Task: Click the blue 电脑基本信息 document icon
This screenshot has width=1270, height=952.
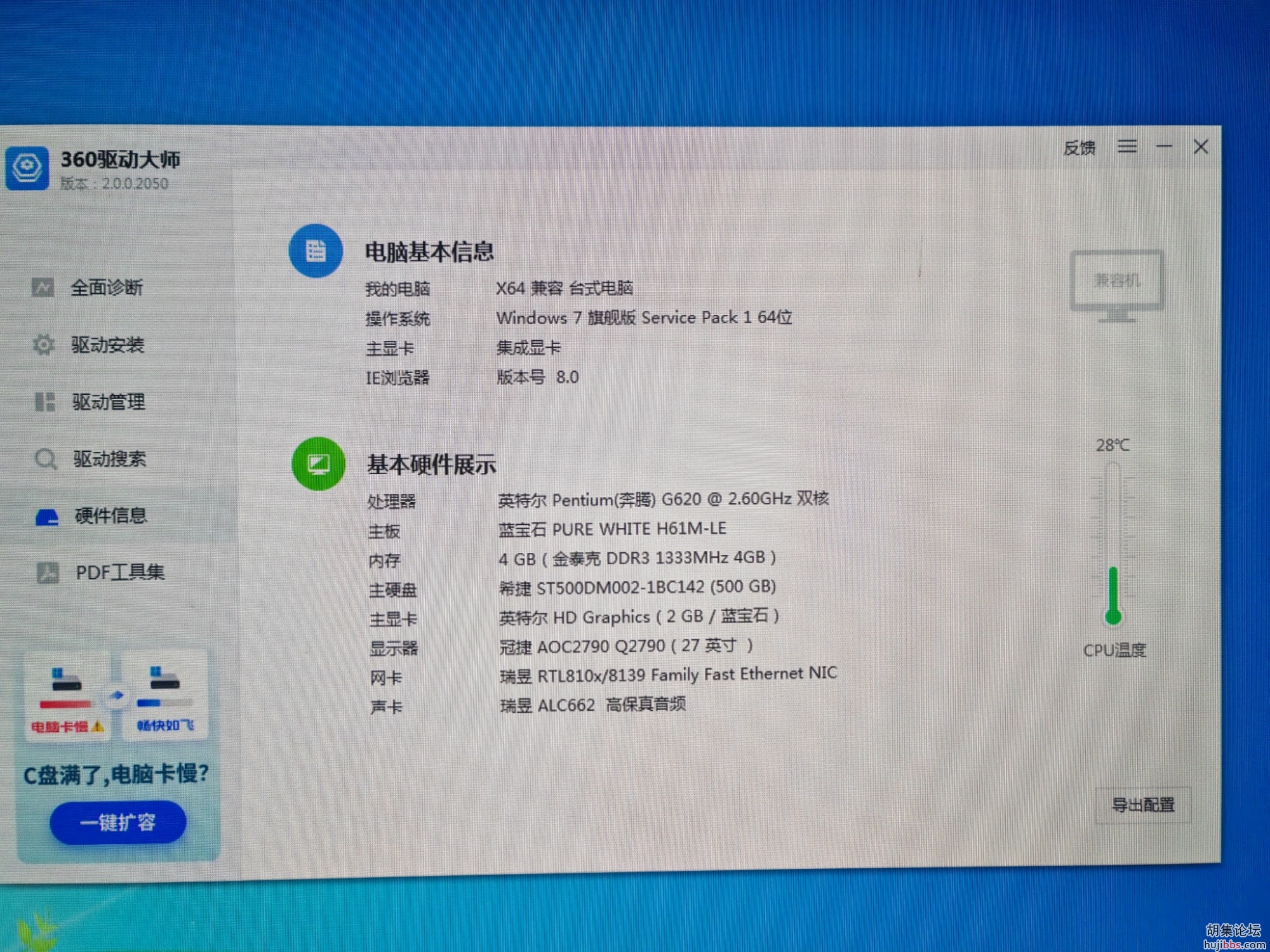Action: [316, 251]
